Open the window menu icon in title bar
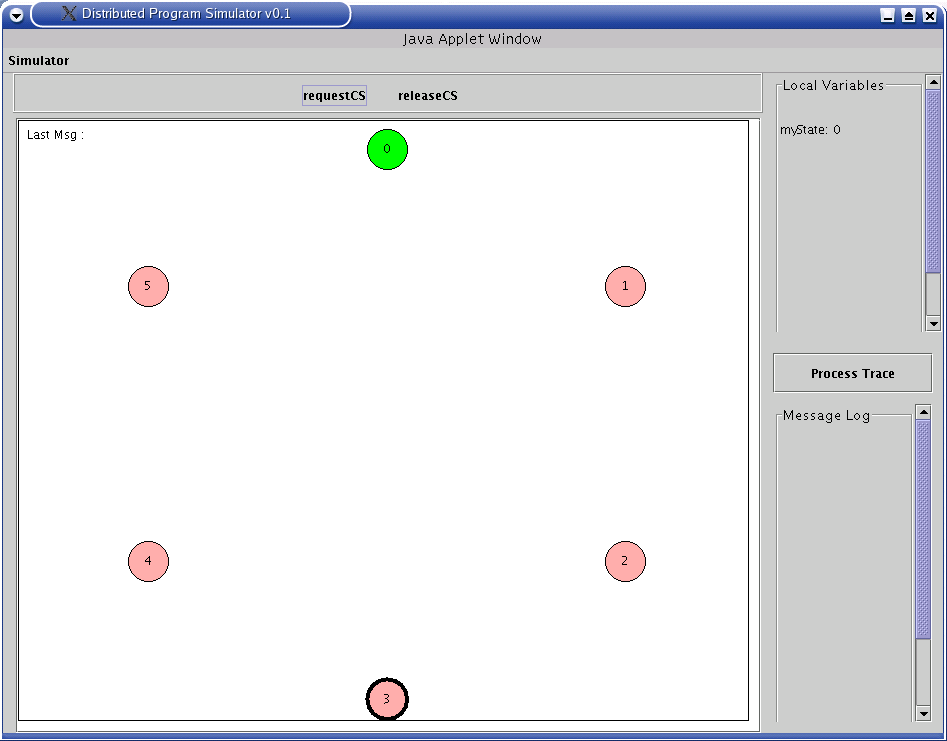The width and height of the screenshot is (947, 741). pyautogui.click(x=16, y=15)
